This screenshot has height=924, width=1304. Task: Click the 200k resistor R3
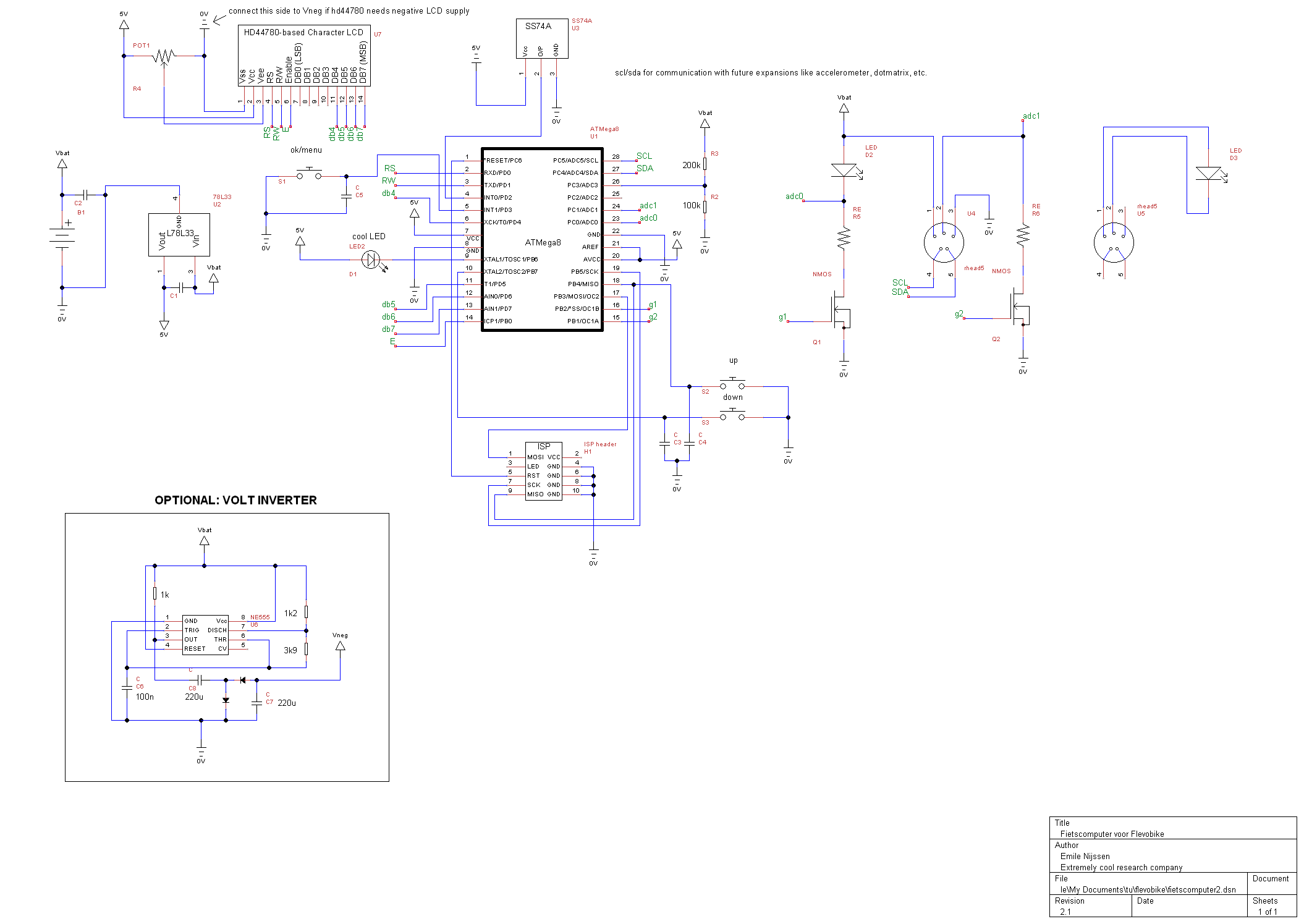coord(705,164)
